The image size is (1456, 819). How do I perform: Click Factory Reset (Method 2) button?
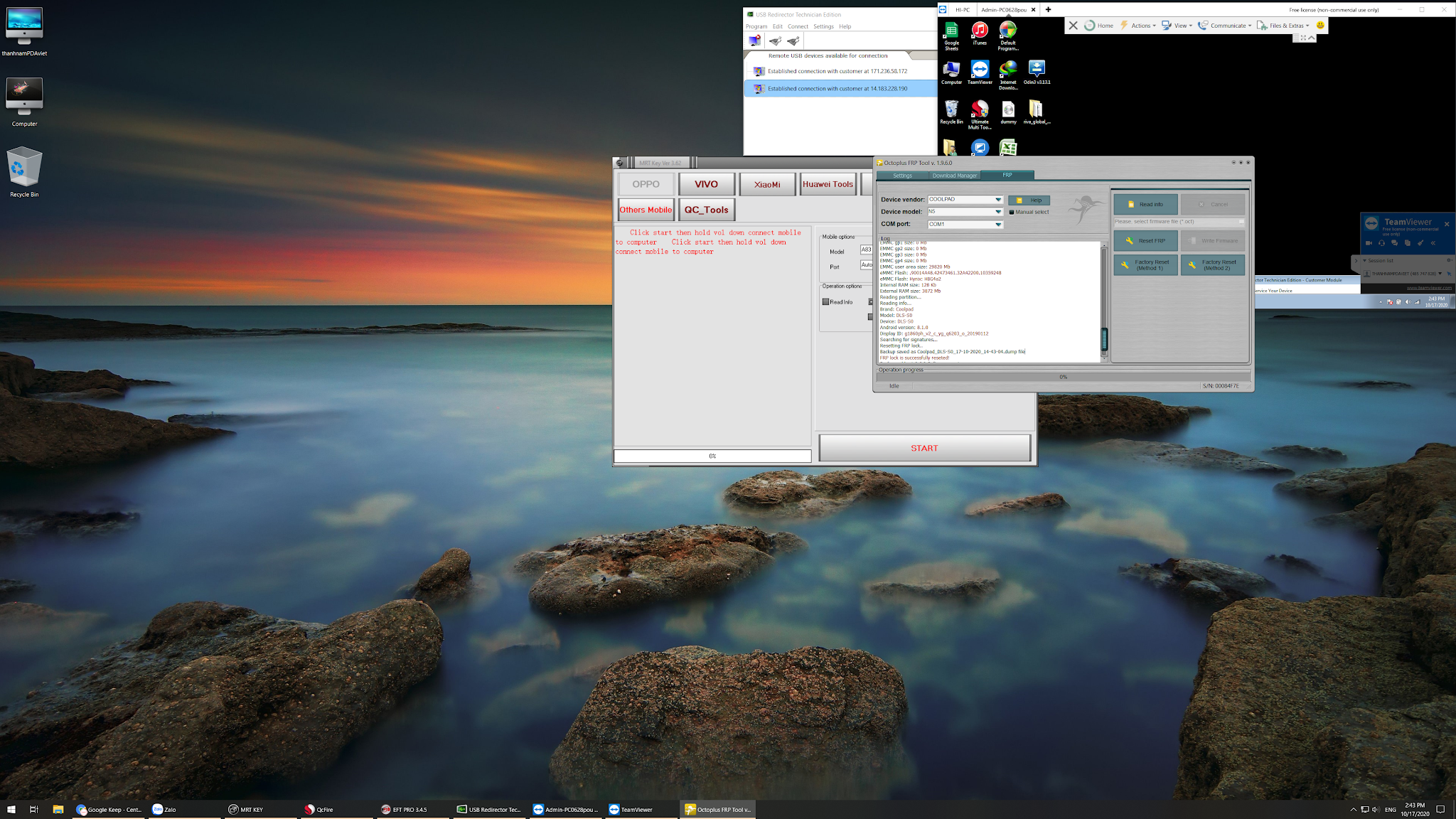(x=1213, y=265)
